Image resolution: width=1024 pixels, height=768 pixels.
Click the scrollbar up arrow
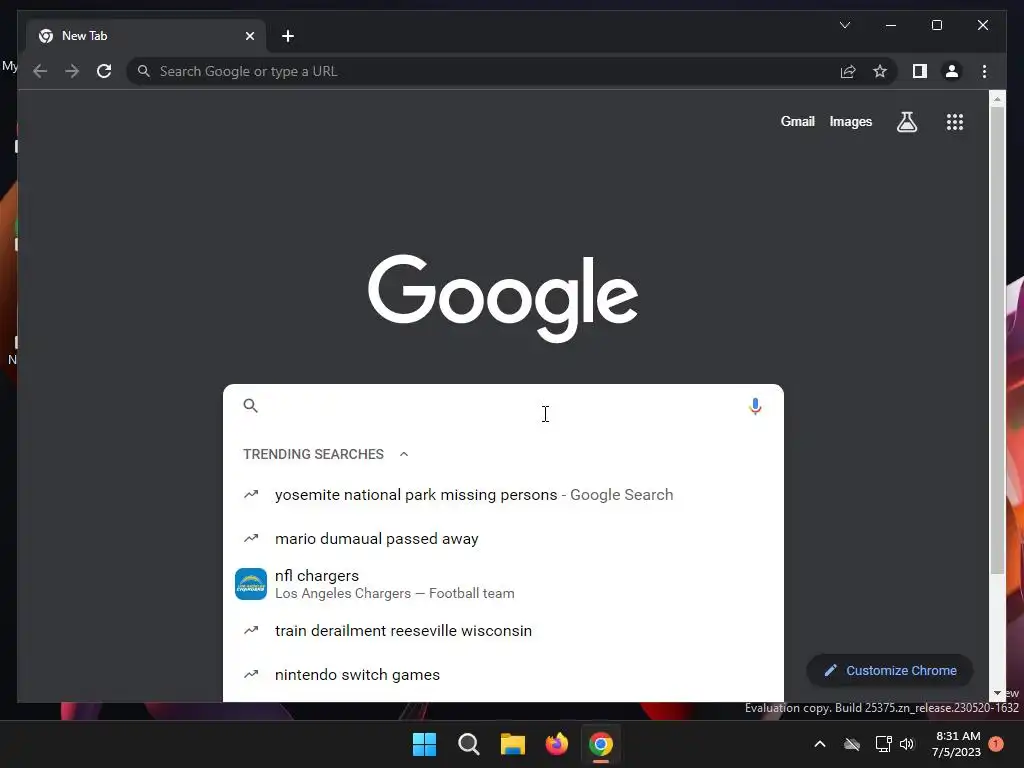(x=997, y=99)
